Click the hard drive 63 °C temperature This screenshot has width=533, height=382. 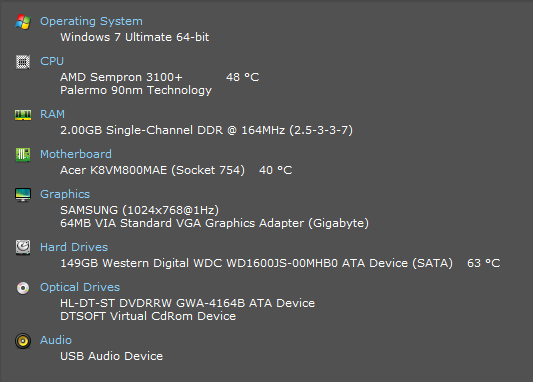tap(483, 263)
